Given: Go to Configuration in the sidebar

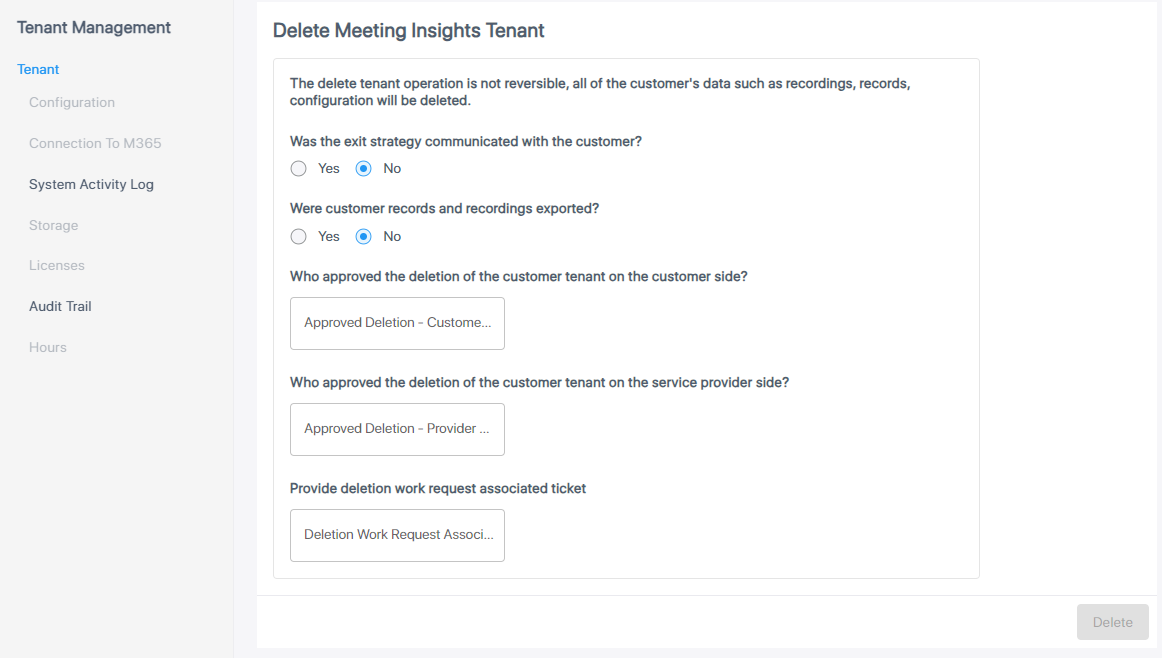Looking at the screenshot, I should click(x=72, y=103).
